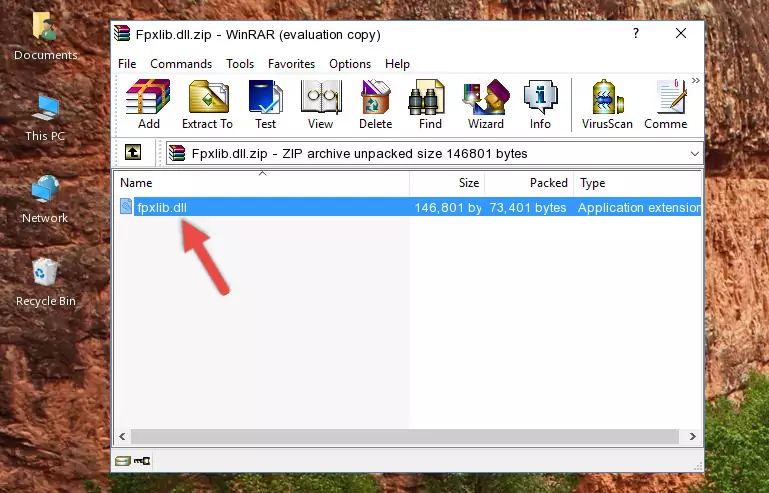Sort by Size column header

pyautogui.click(x=447, y=183)
